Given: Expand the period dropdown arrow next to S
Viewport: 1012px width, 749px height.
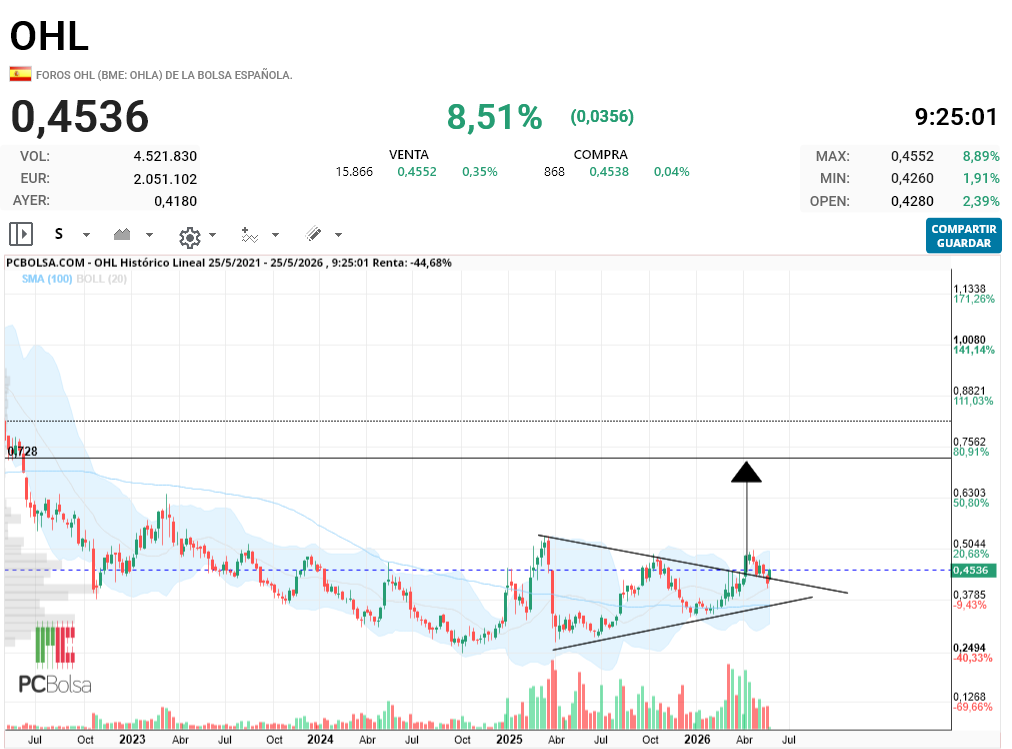Looking at the screenshot, I should (86, 235).
